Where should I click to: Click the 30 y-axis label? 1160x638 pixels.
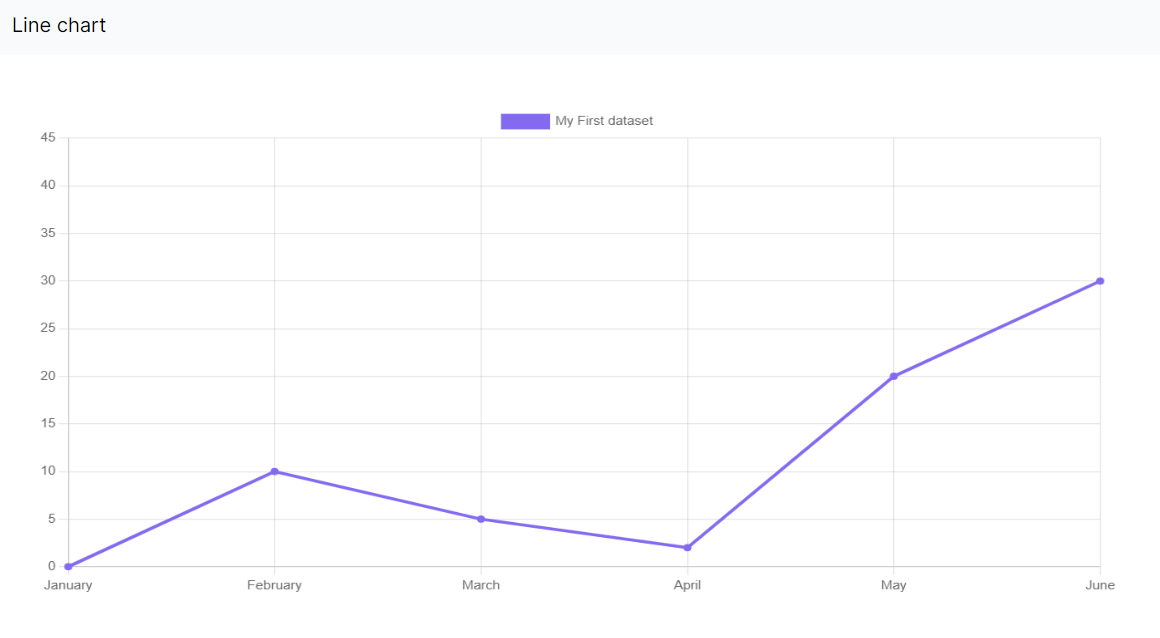48,281
